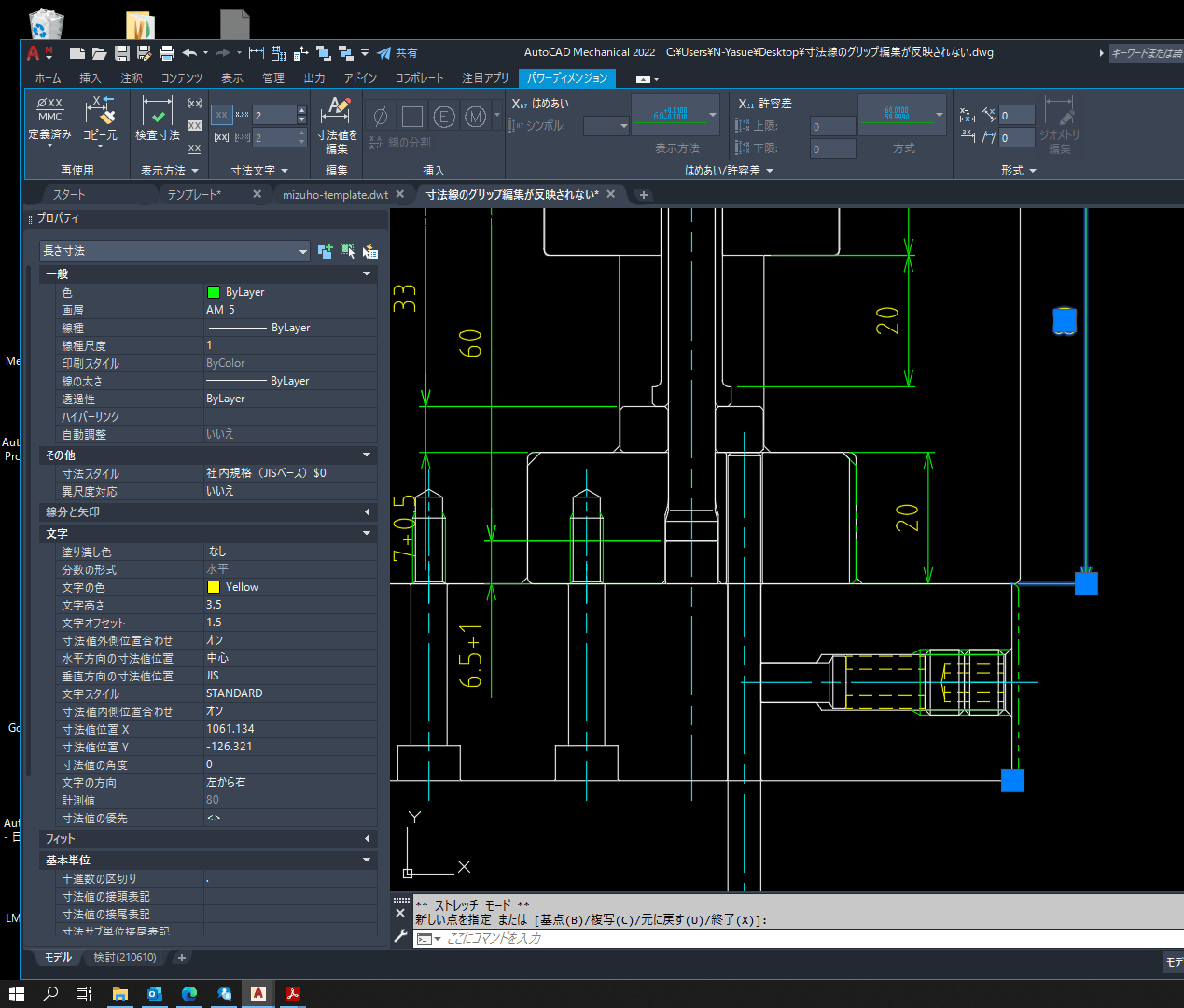The image size is (1184, 1008).
Task: Click the Save floppy disk icon
Action: (x=122, y=53)
